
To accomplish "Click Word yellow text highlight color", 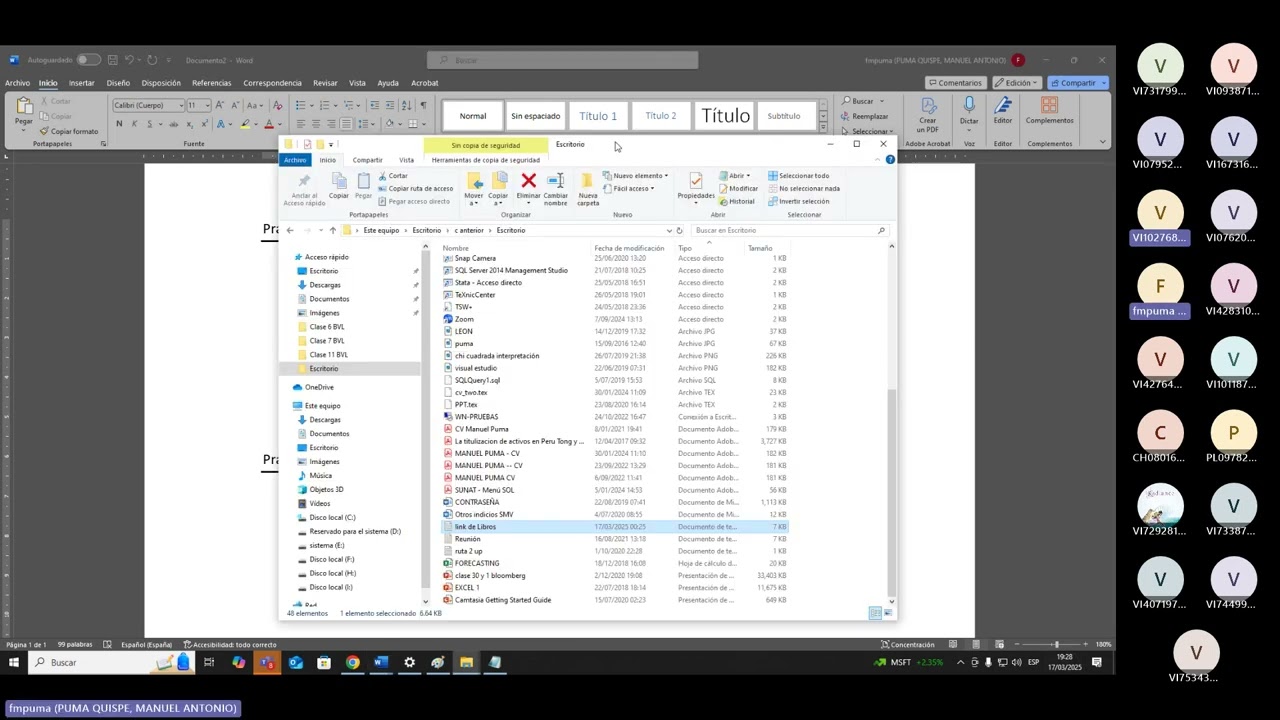I will point(245,124).
